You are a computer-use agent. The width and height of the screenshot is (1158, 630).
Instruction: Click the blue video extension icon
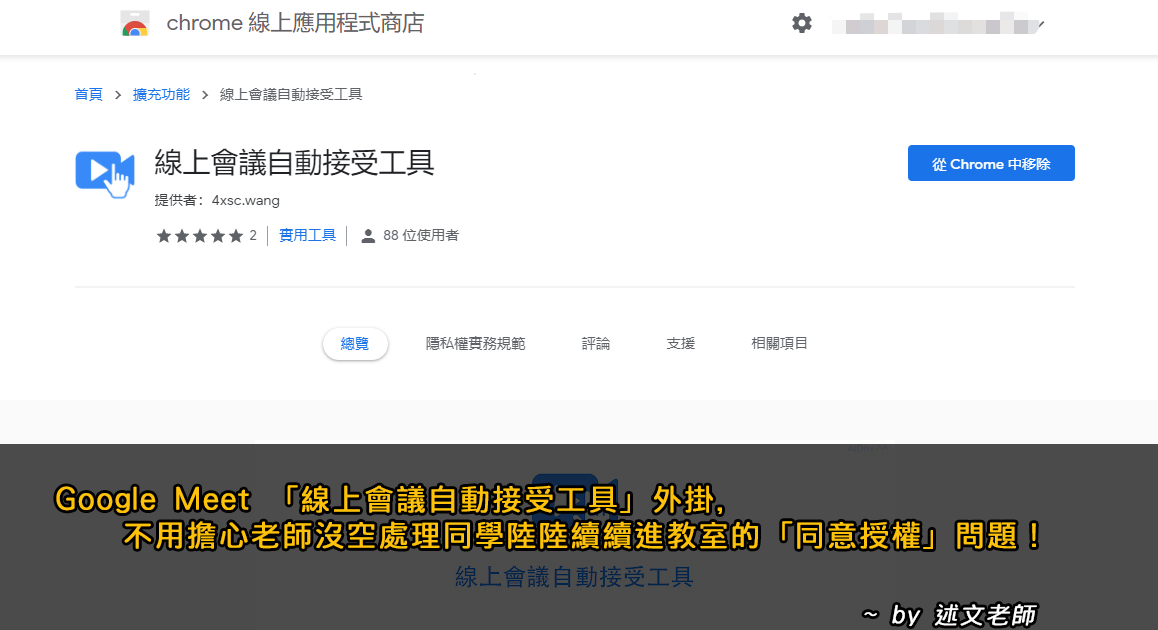pos(105,174)
